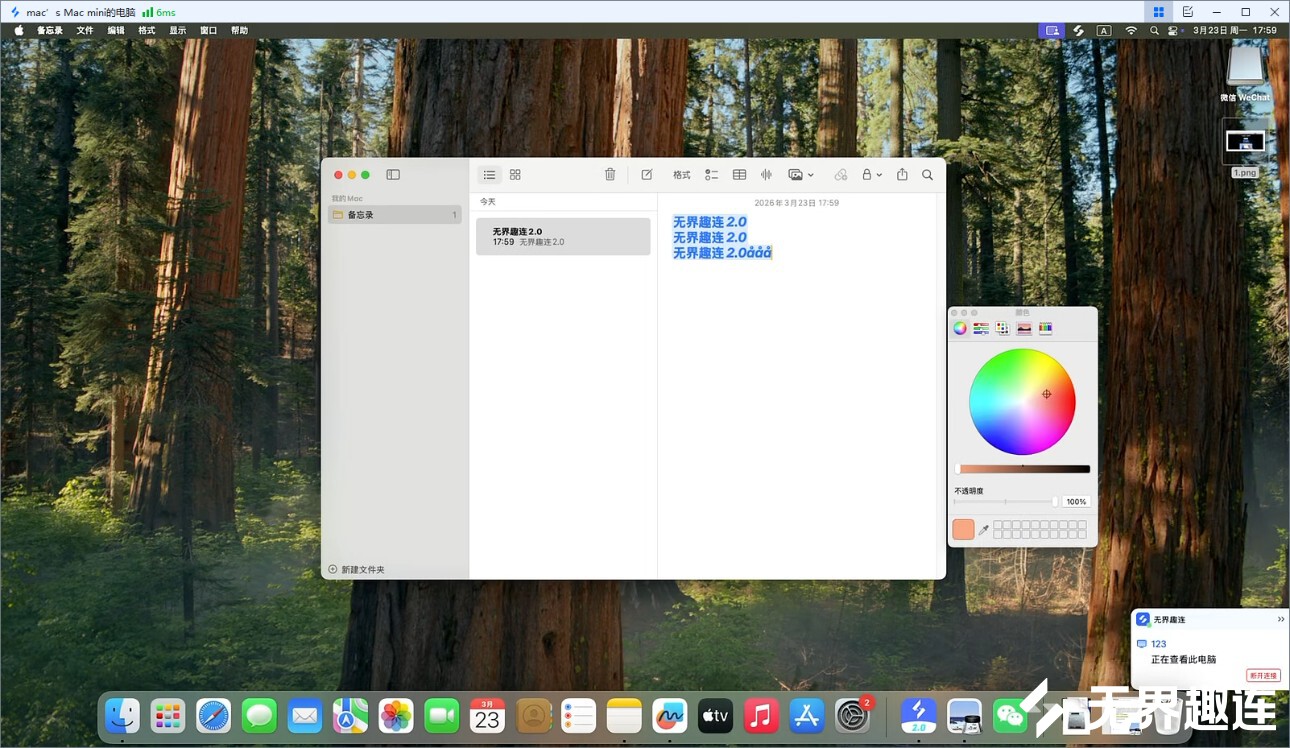The image size is (1290, 748).
Task: Toggle the Notes sidebar visibility
Action: (393, 175)
